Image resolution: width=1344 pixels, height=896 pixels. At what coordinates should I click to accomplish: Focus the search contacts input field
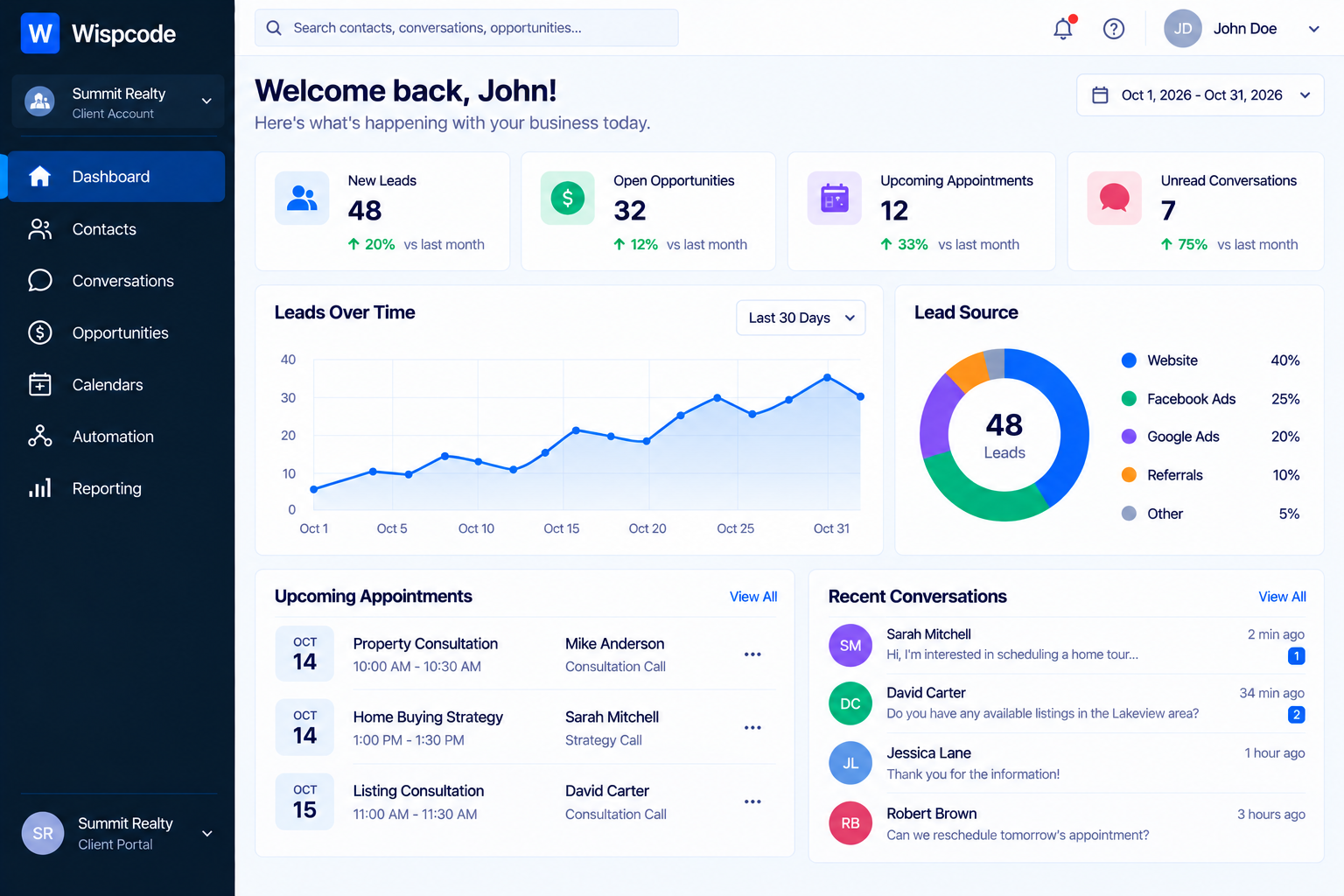click(466, 28)
